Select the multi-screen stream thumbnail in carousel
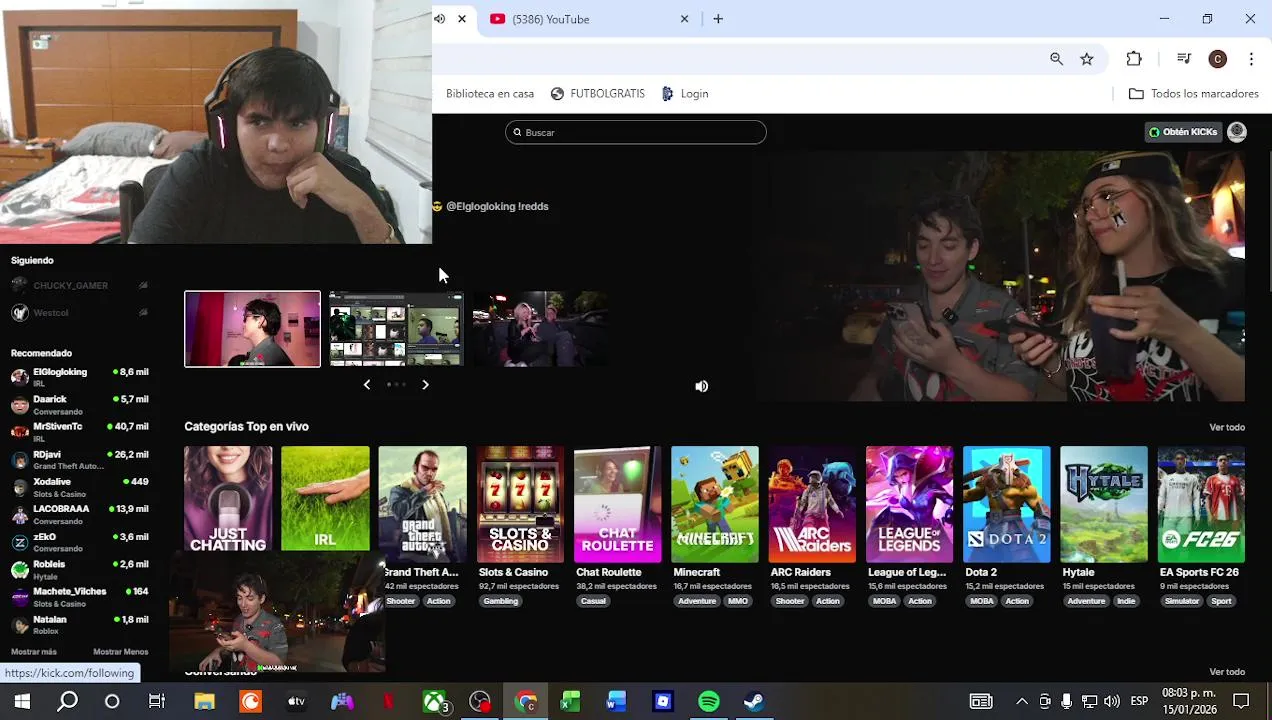 (x=396, y=329)
